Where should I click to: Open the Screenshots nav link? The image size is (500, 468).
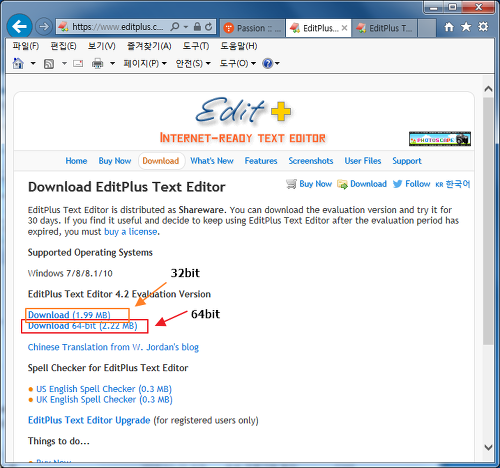point(311,161)
